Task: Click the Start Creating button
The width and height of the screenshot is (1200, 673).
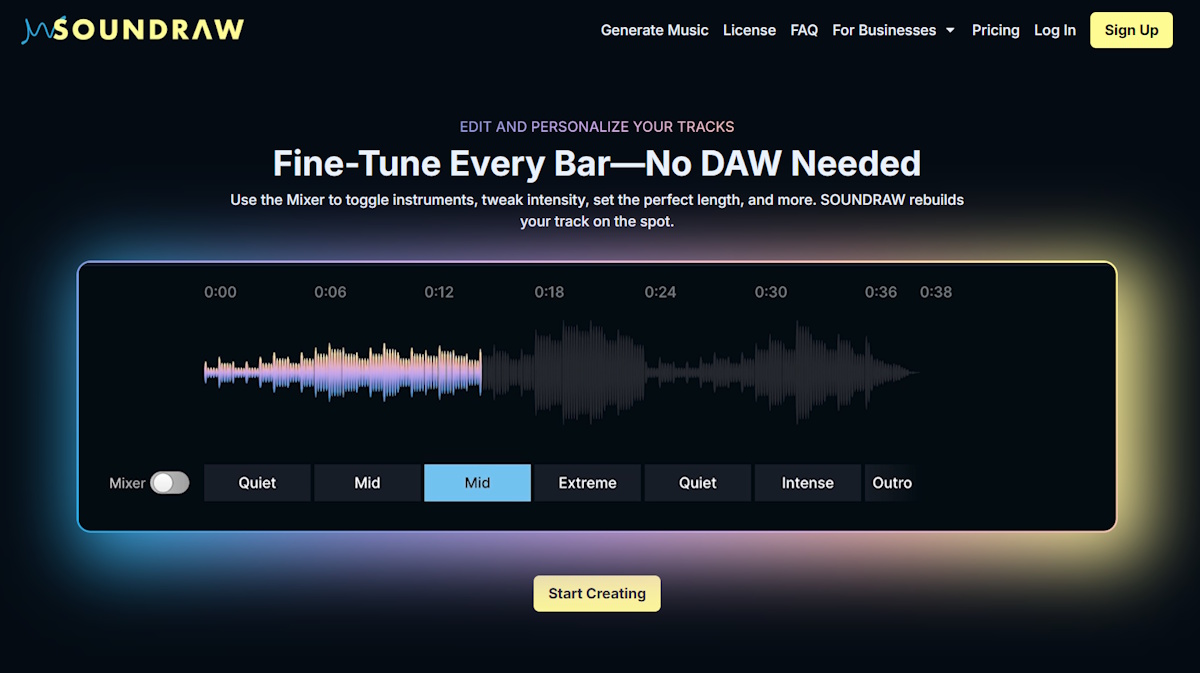Action: [597, 593]
